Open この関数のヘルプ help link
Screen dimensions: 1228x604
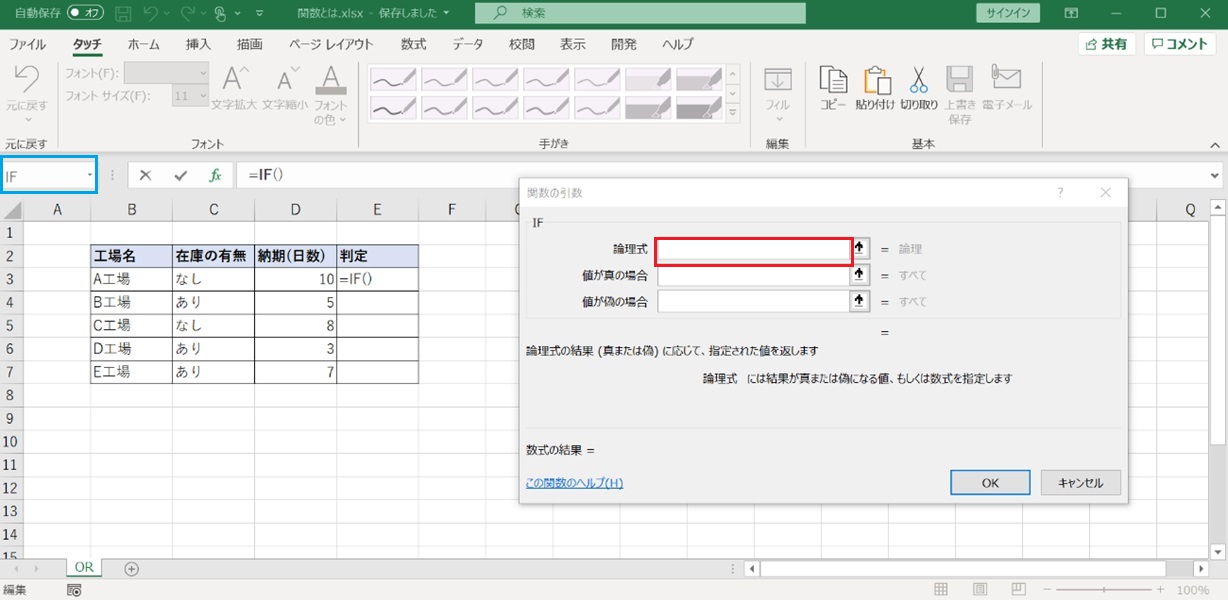574,483
